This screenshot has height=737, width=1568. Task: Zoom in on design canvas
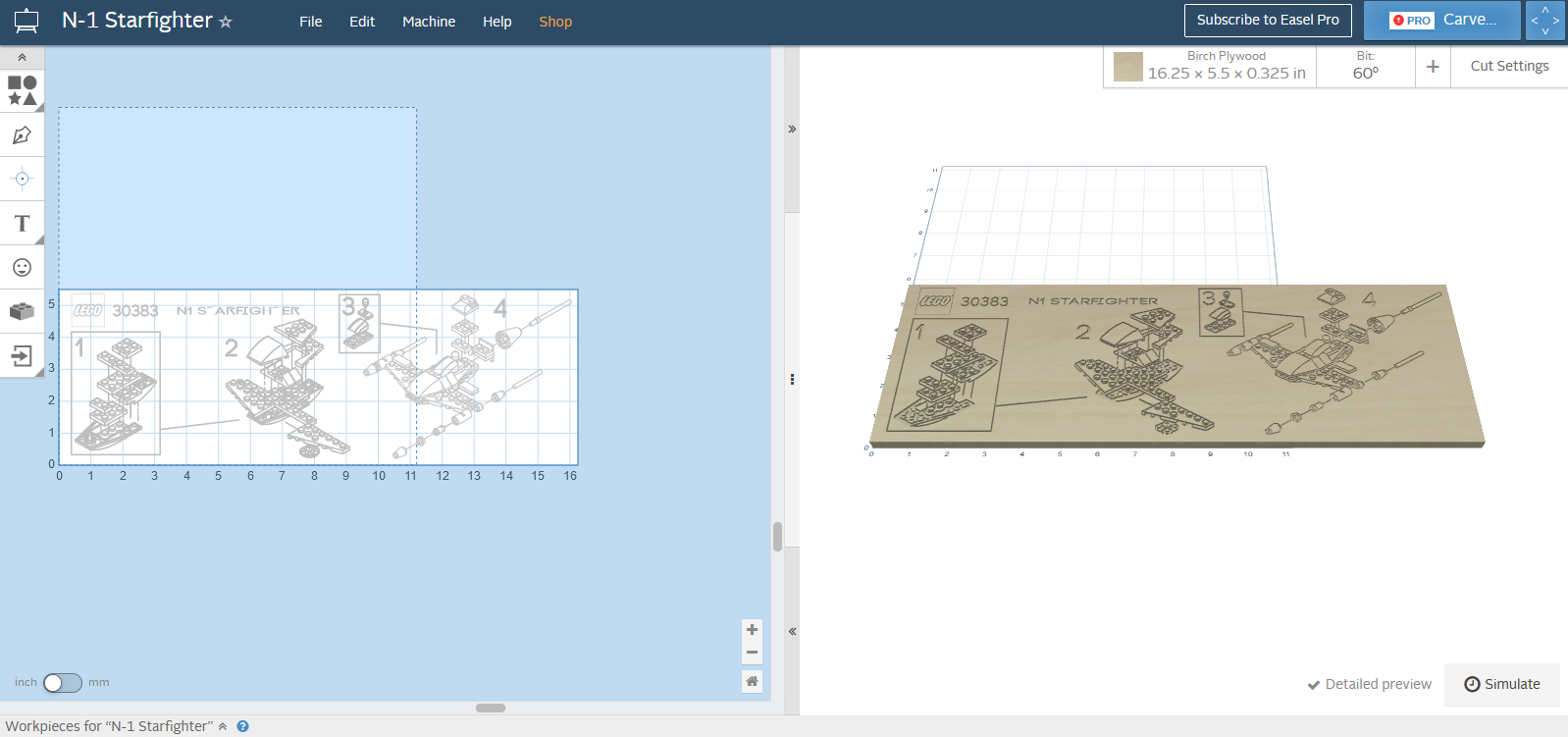tap(752, 630)
